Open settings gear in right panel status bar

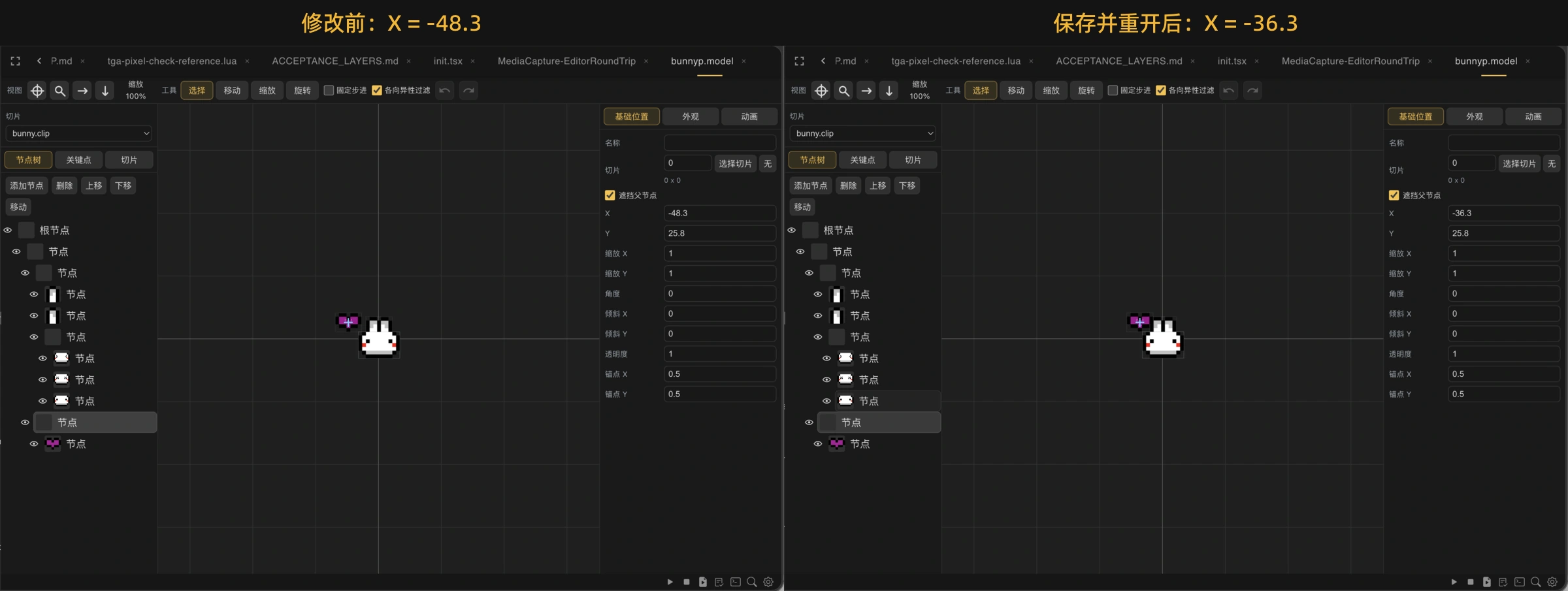point(1552,582)
